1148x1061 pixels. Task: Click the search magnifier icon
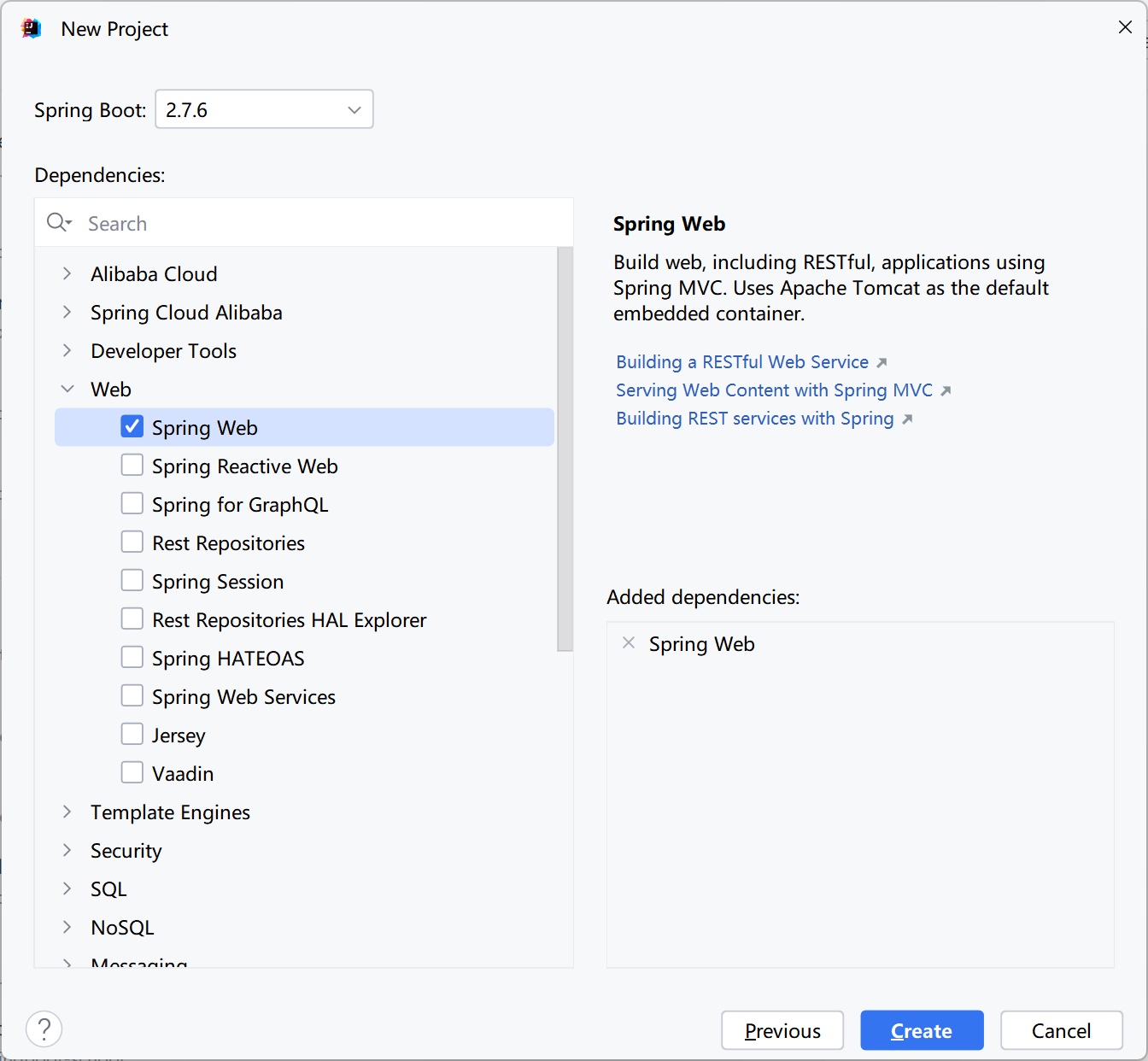[59, 223]
